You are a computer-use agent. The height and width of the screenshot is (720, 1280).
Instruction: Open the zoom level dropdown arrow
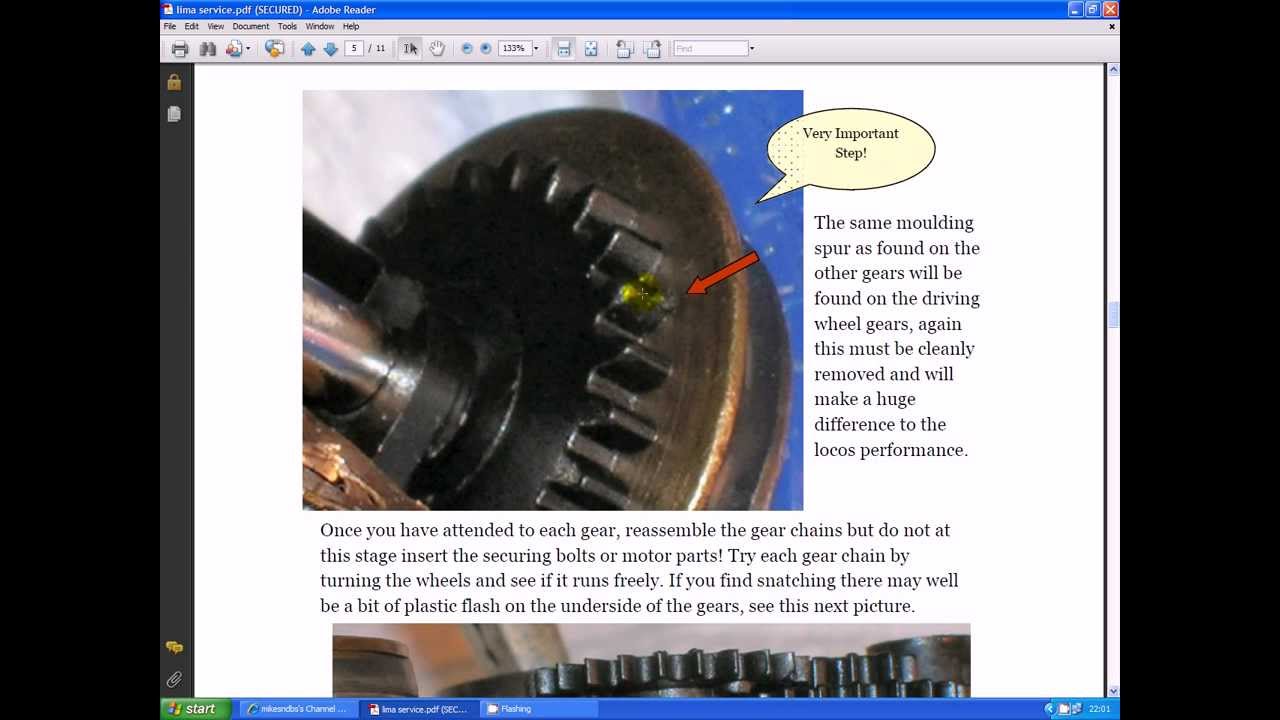(x=536, y=49)
